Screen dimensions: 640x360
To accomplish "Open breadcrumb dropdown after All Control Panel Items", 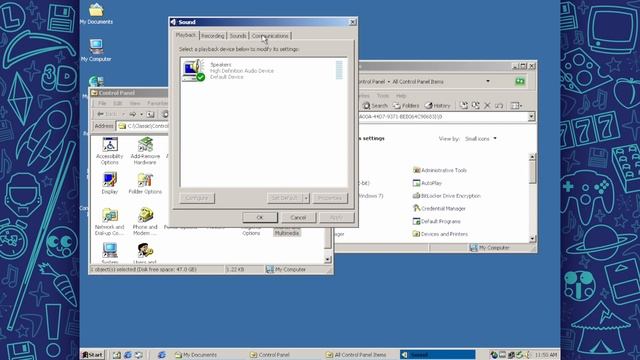I will point(488,82).
